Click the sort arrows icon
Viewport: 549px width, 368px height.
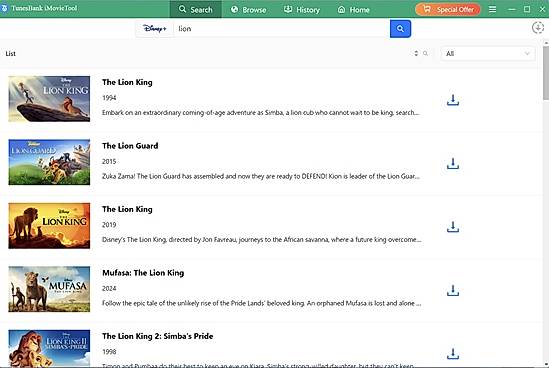point(416,53)
